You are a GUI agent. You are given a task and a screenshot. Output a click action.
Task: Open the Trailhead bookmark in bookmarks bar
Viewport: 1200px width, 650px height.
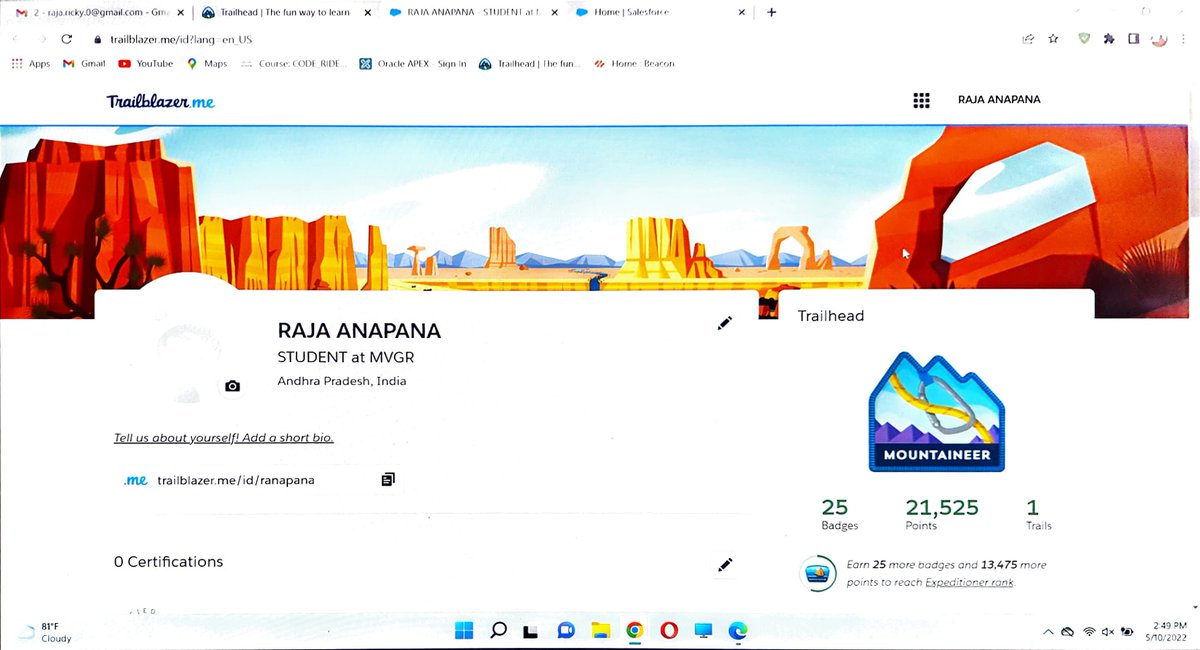(529, 63)
